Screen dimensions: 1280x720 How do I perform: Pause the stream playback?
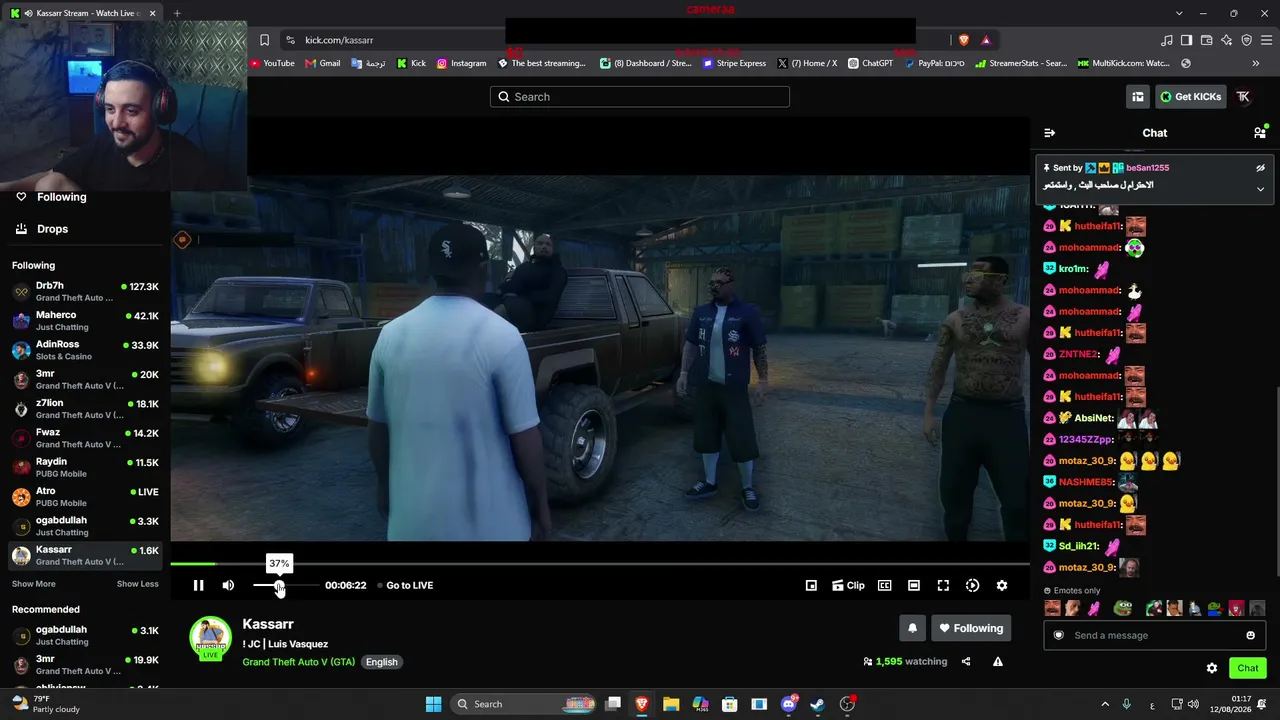(x=198, y=585)
